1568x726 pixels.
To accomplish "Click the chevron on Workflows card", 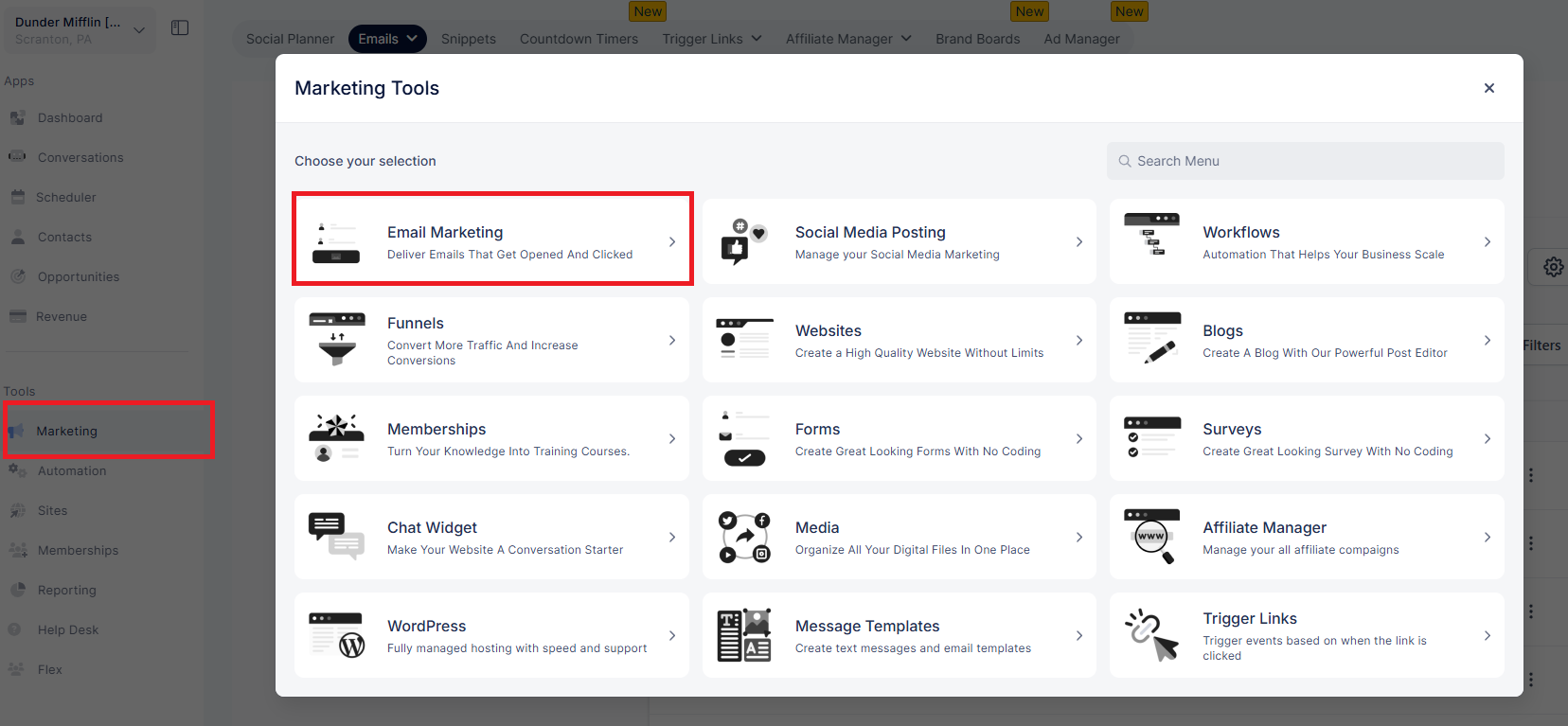I will (x=1488, y=242).
